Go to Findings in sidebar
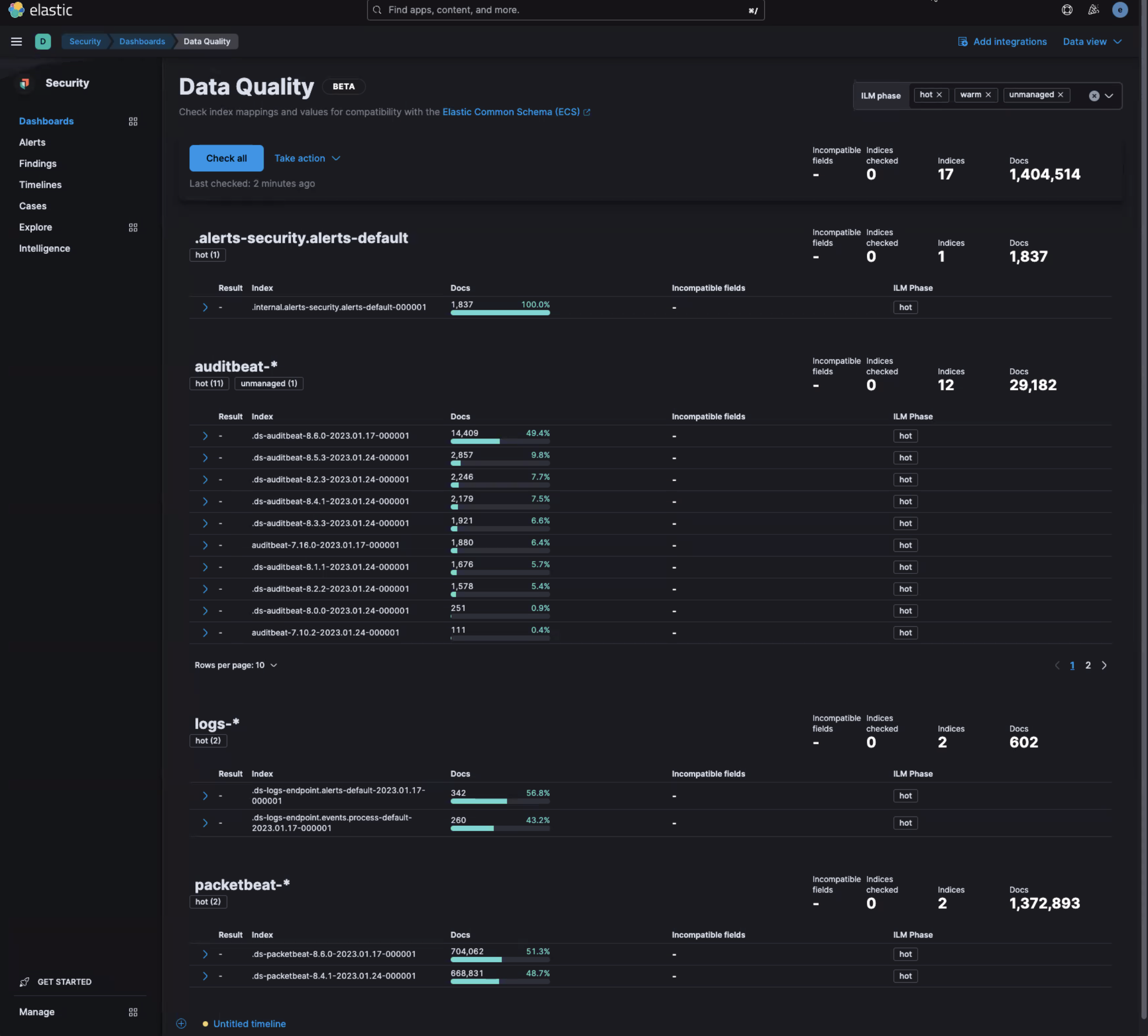1148x1036 pixels. point(37,164)
